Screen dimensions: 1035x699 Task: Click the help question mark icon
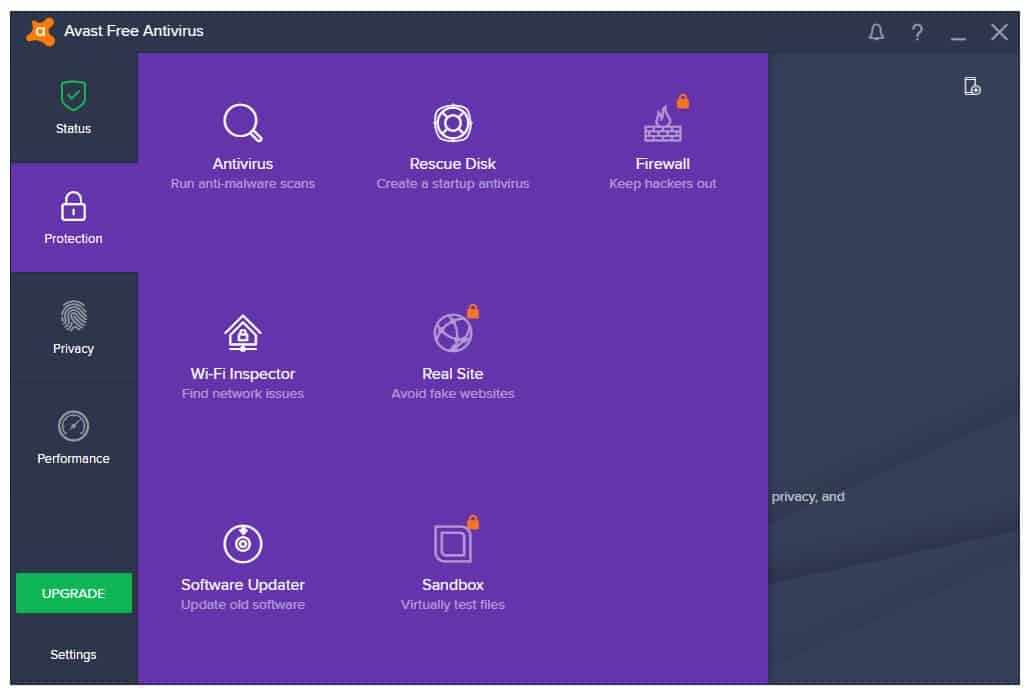(917, 32)
